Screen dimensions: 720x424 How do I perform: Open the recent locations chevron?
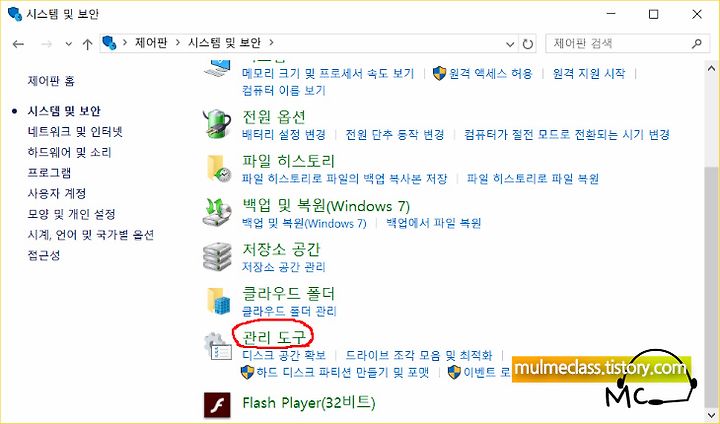point(68,44)
